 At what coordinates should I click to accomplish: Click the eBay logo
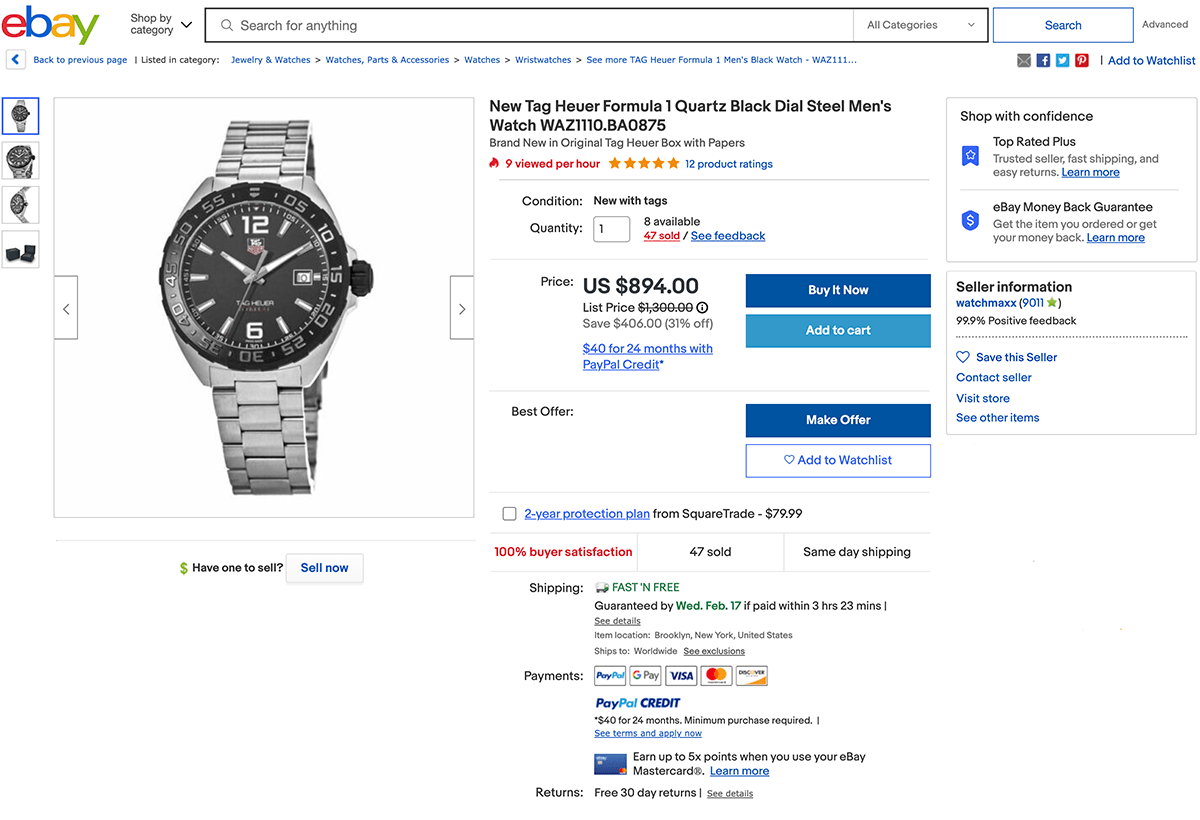(x=48, y=25)
